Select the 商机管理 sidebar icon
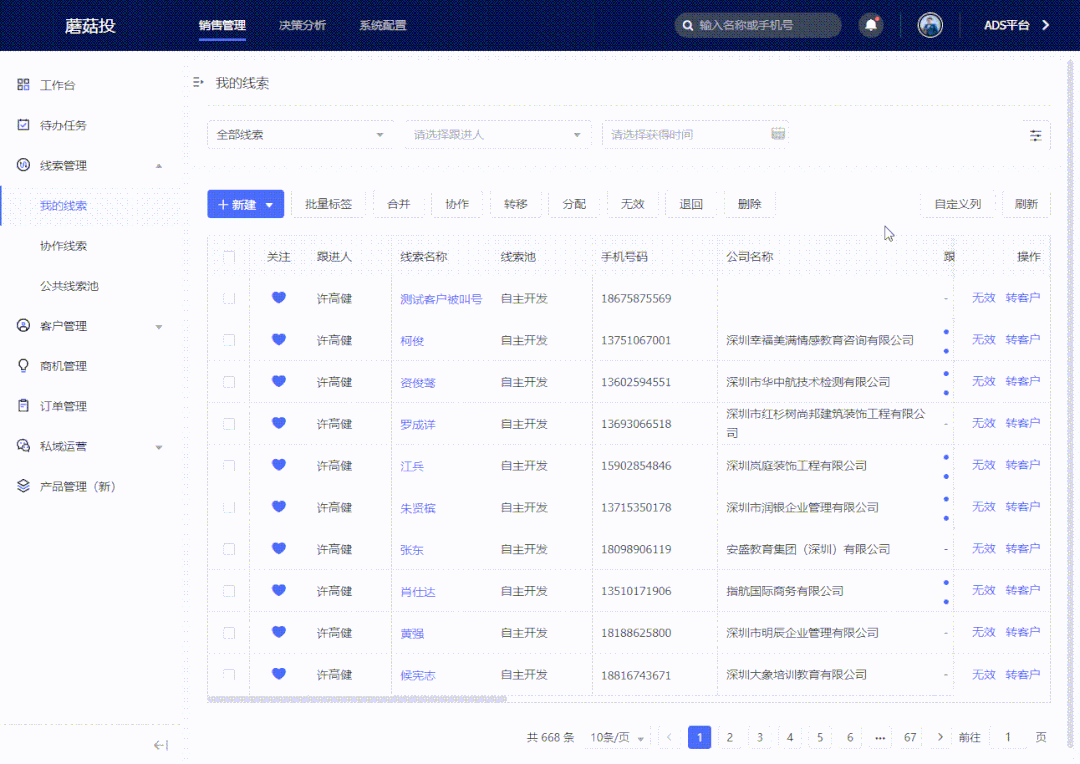This screenshot has height=764, width=1080. pyautogui.click(x=22, y=365)
